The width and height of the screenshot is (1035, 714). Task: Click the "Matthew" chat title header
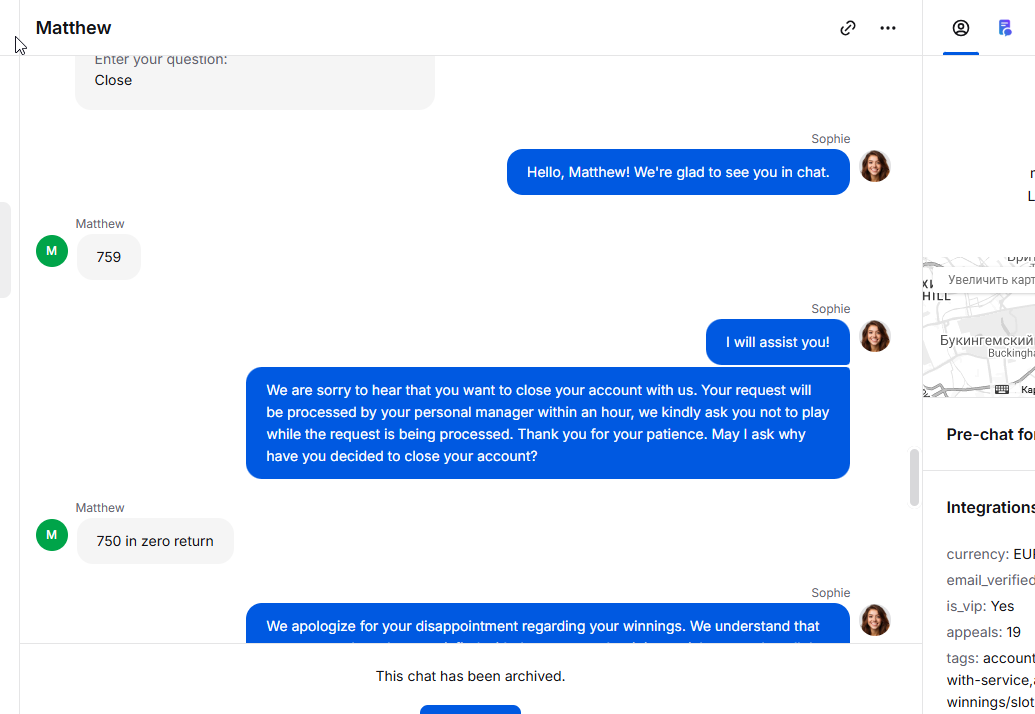[x=74, y=28]
